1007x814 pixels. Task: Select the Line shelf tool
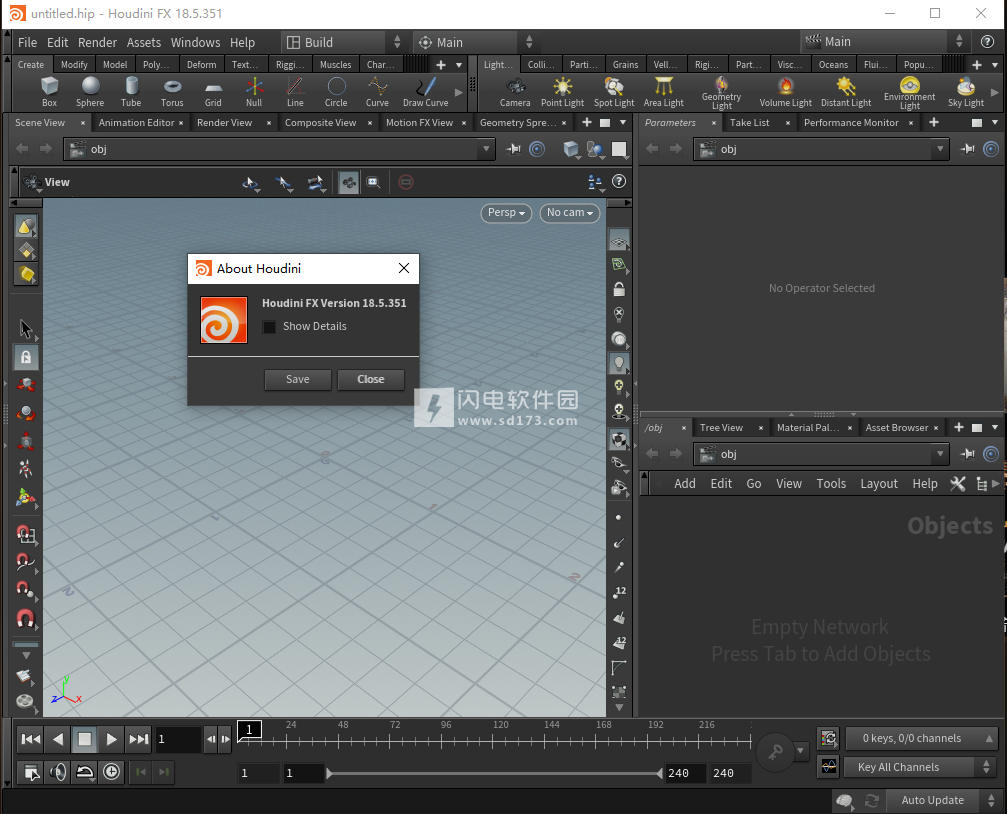(295, 91)
